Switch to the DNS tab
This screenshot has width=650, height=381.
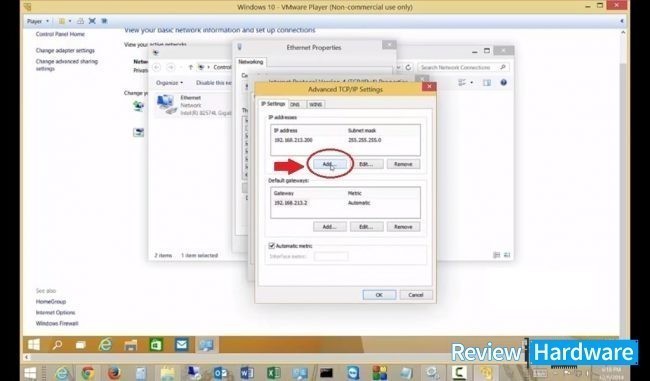pyautogui.click(x=295, y=104)
